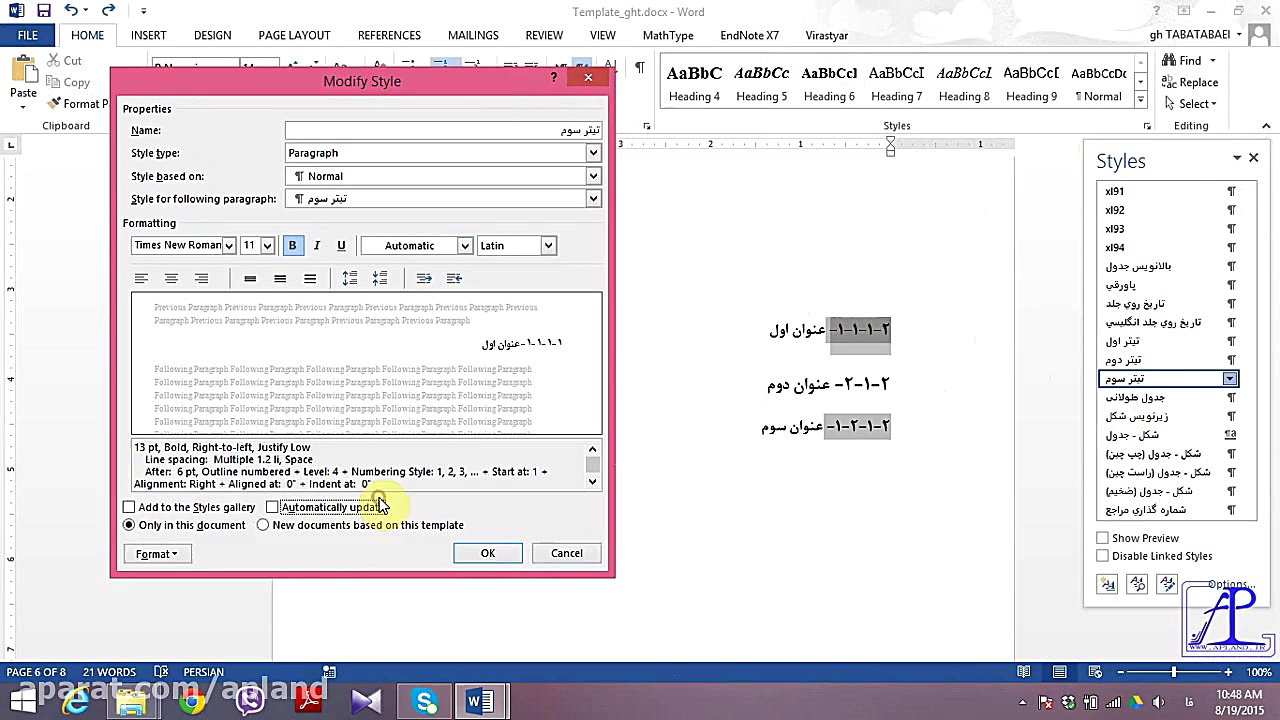Open the Style type dropdown

coord(592,152)
